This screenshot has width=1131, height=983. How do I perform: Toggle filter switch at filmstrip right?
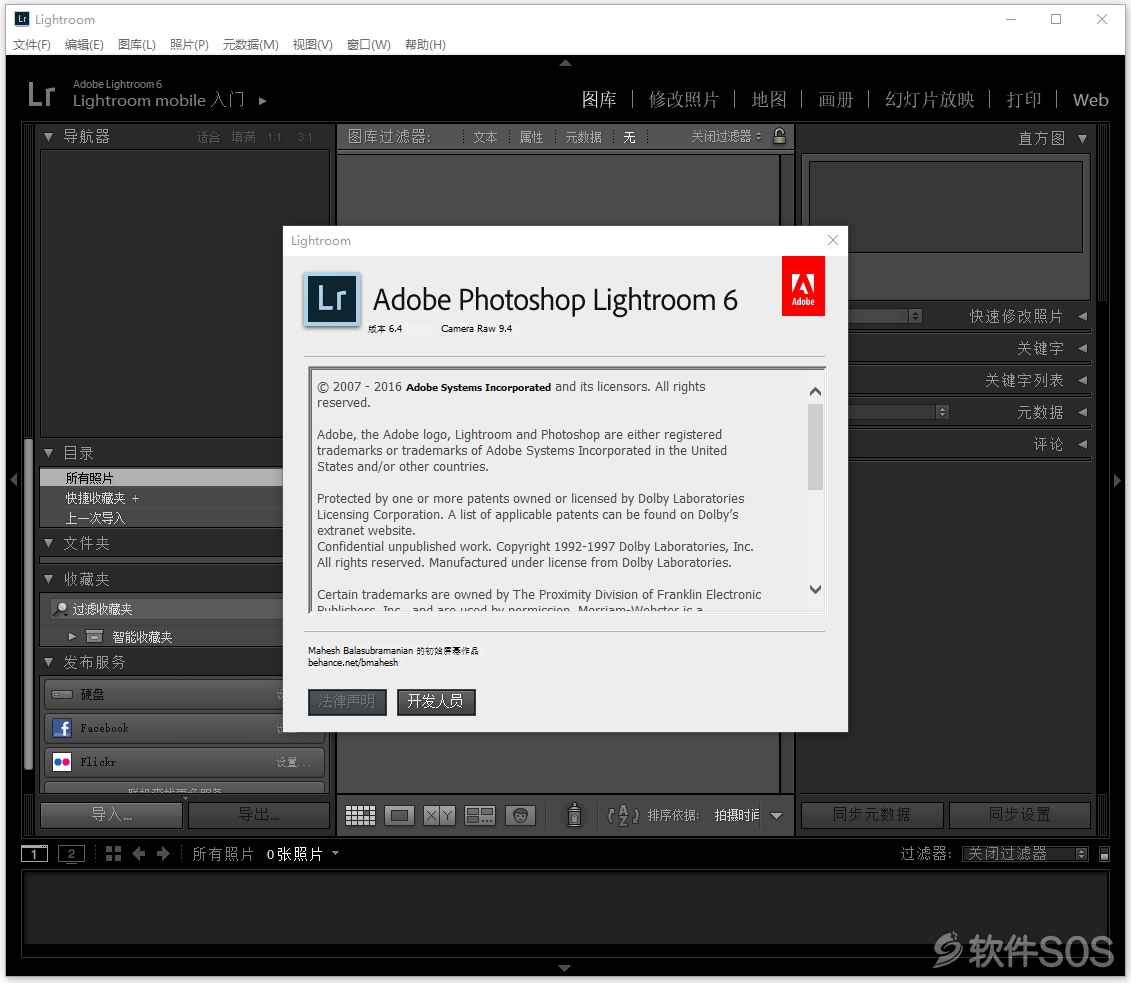coord(1104,854)
